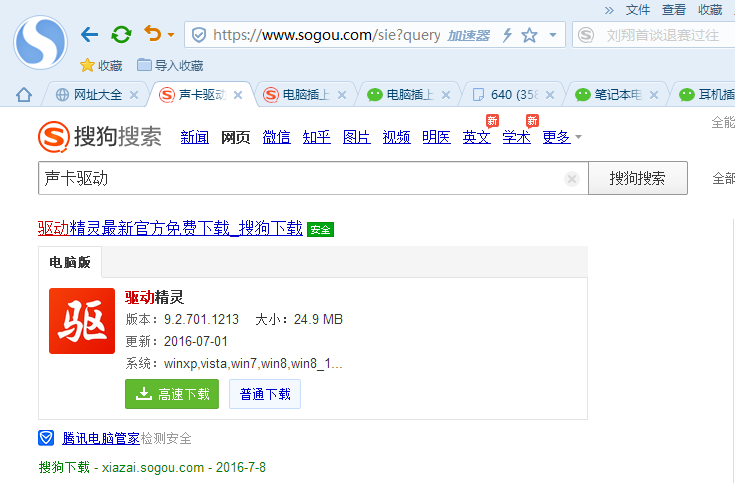Expand the 更多 categories dropdown
This screenshot has width=735, height=483.
pyautogui.click(x=562, y=137)
